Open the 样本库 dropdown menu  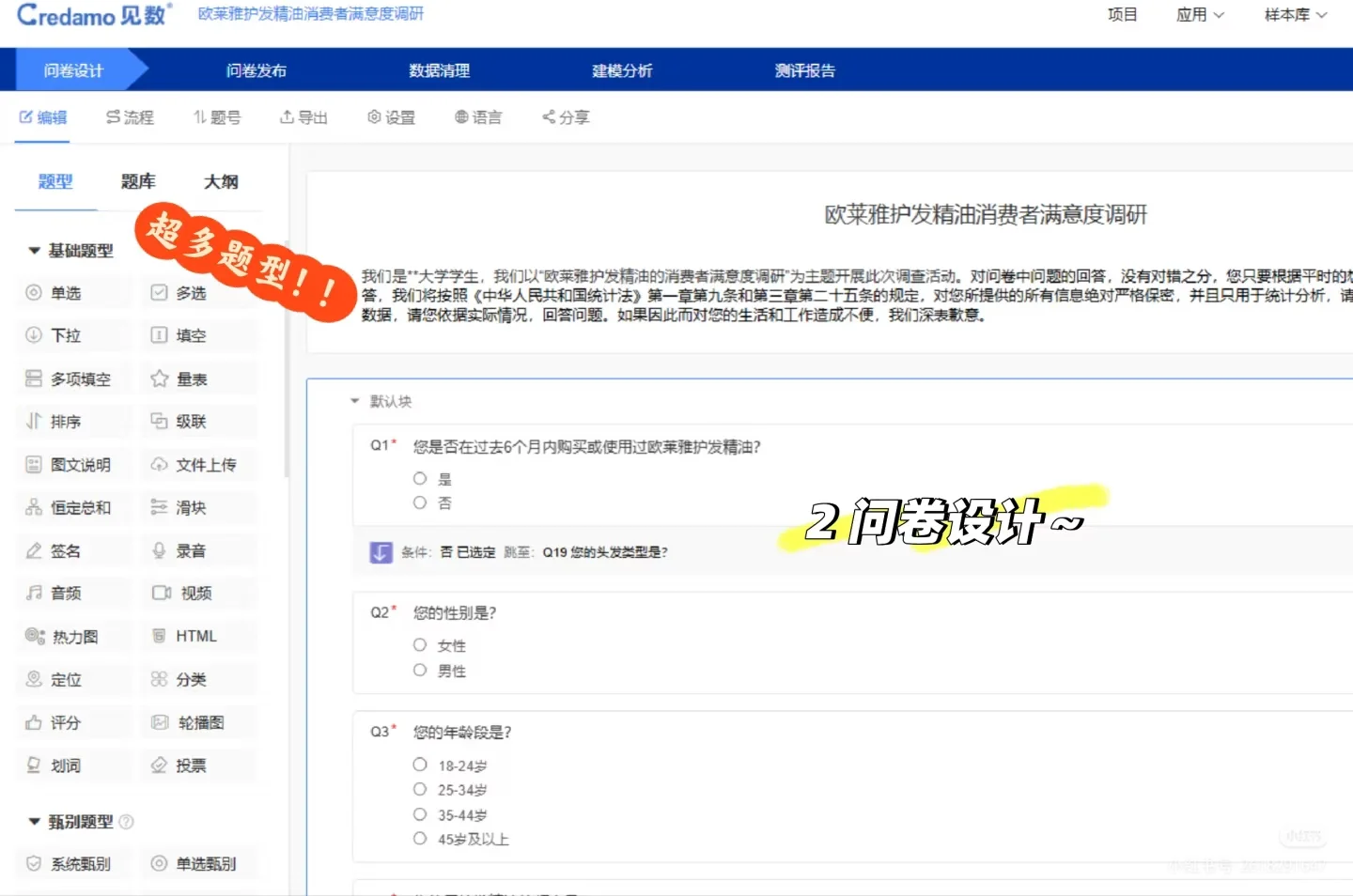coord(1296,15)
